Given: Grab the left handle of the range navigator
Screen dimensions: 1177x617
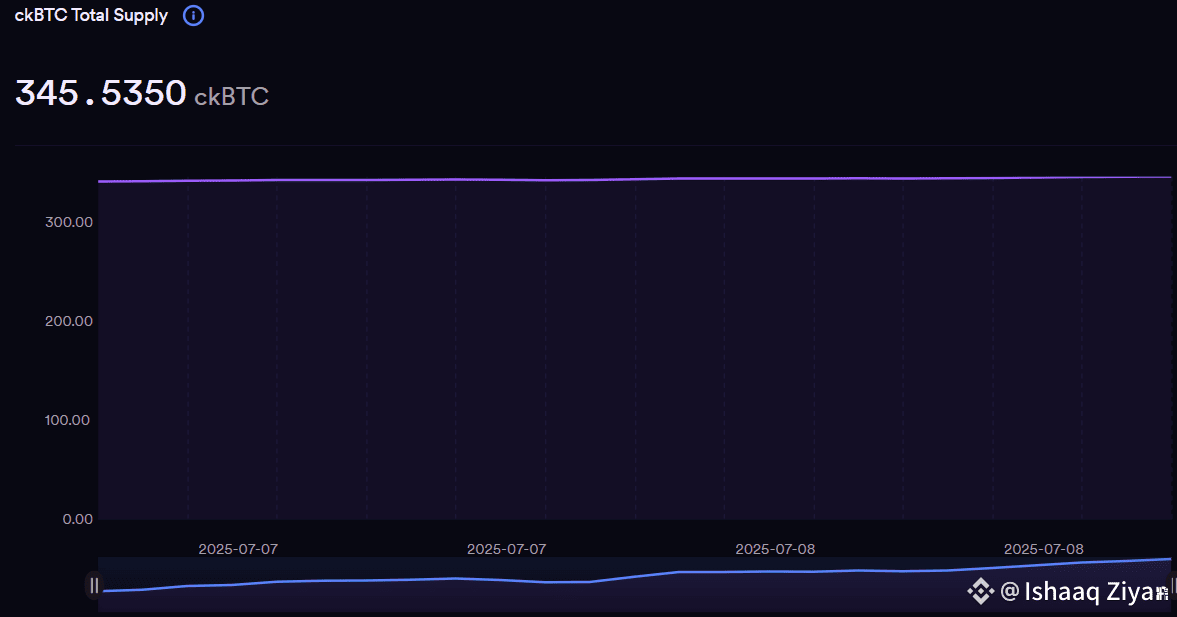Looking at the screenshot, I should (x=94, y=585).
